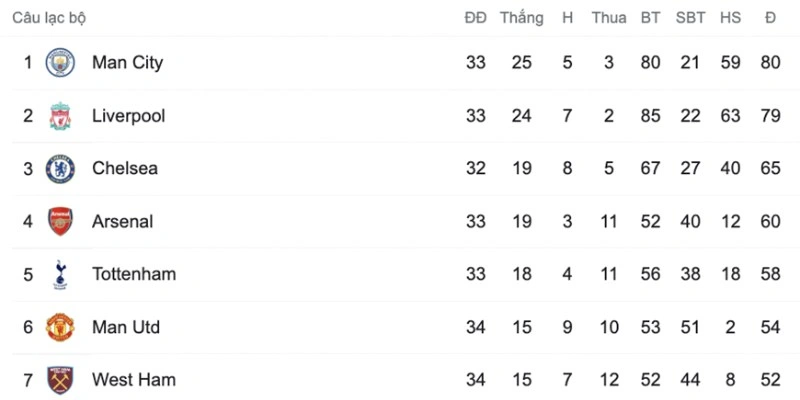
Task: Select the Chelsea team name
Action: point(125,168)
